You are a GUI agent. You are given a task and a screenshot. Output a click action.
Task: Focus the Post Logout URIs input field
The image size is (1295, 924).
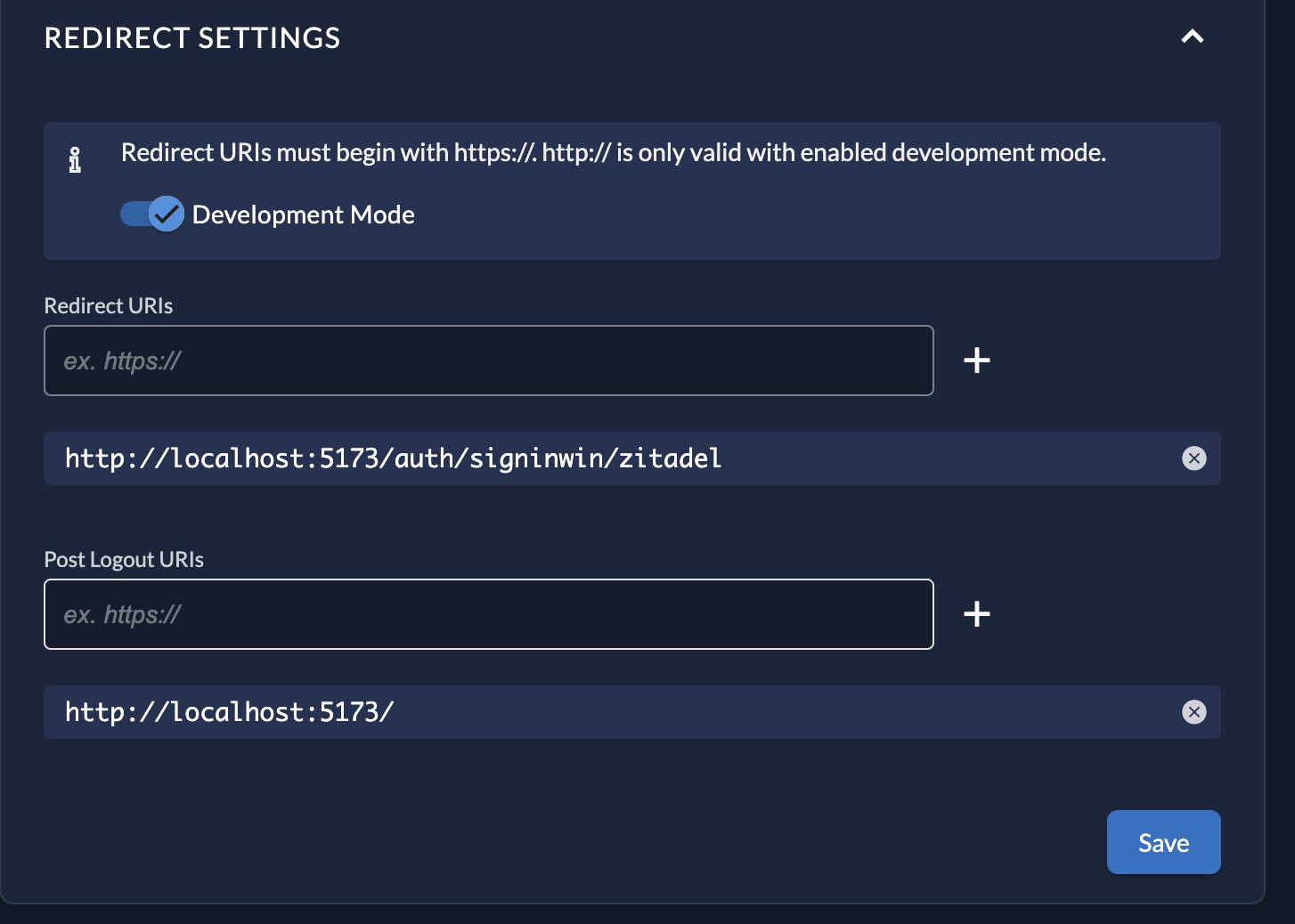[x=489, y=614]
